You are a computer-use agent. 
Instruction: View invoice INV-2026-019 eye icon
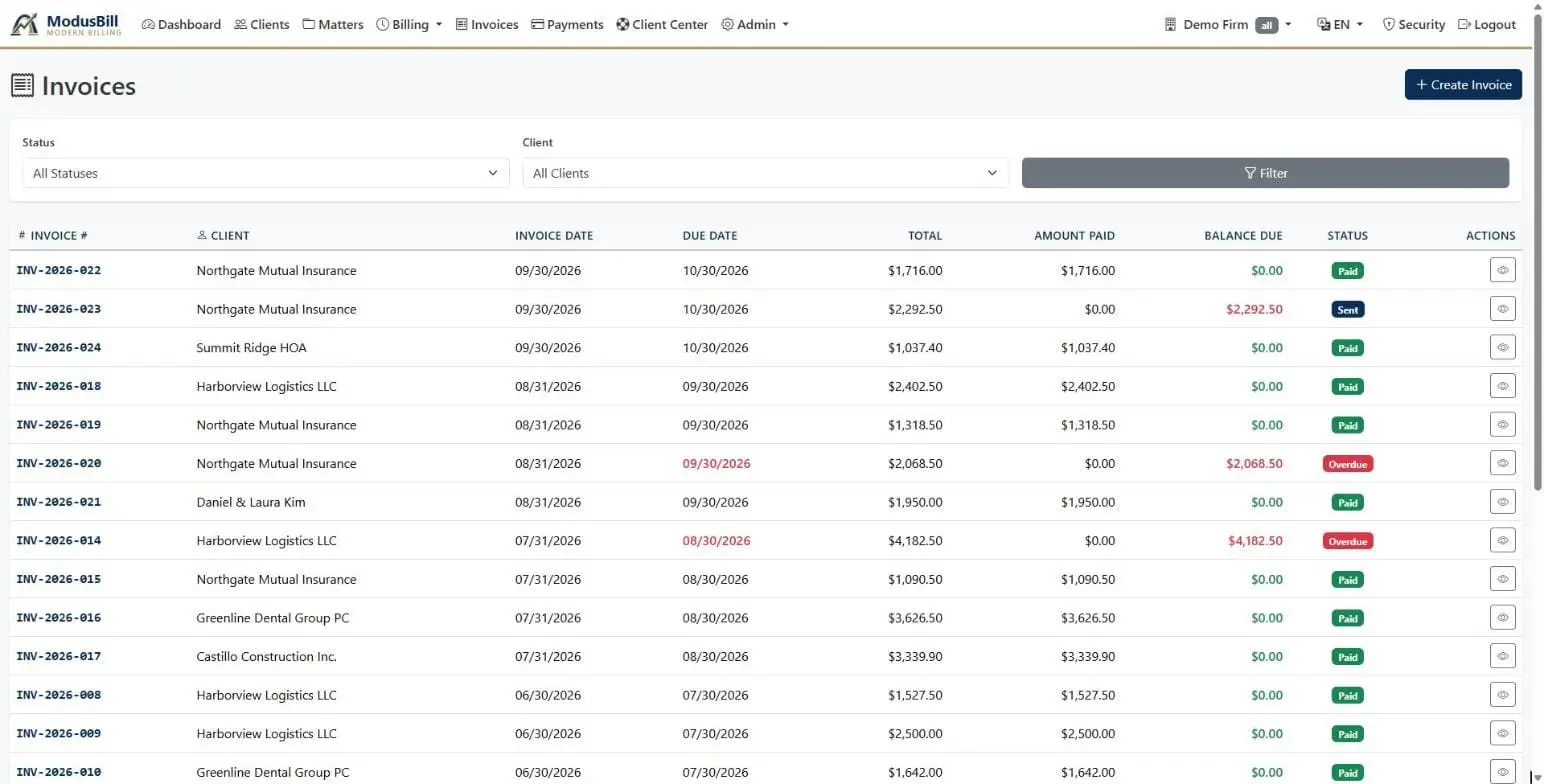pyautogui.click(x=1502, y=425)
